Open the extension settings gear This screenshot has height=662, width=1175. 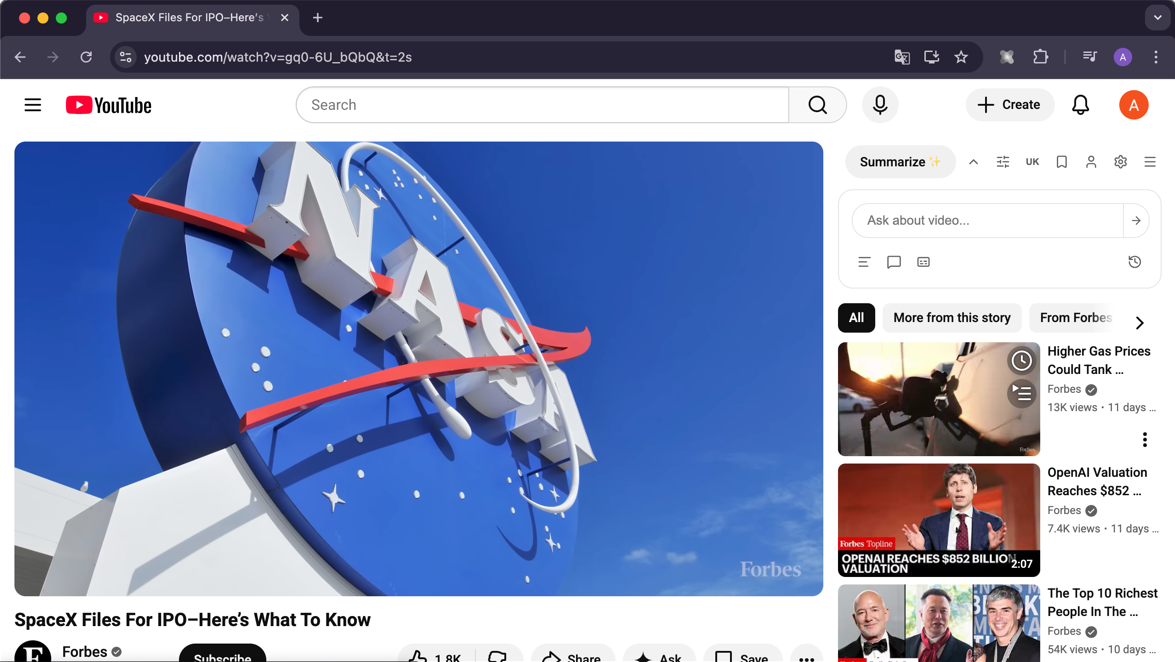click(1120, 162)
